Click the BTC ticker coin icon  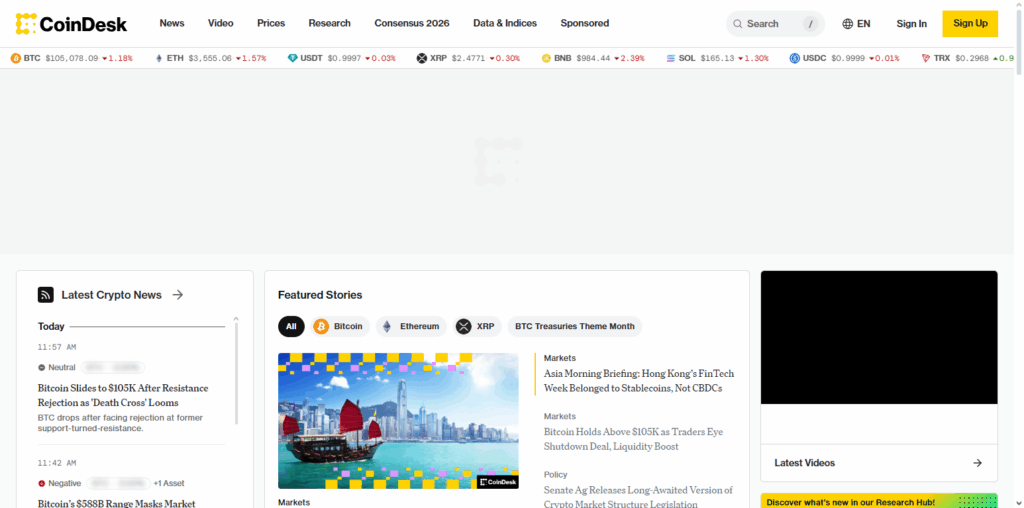point(16,58)
